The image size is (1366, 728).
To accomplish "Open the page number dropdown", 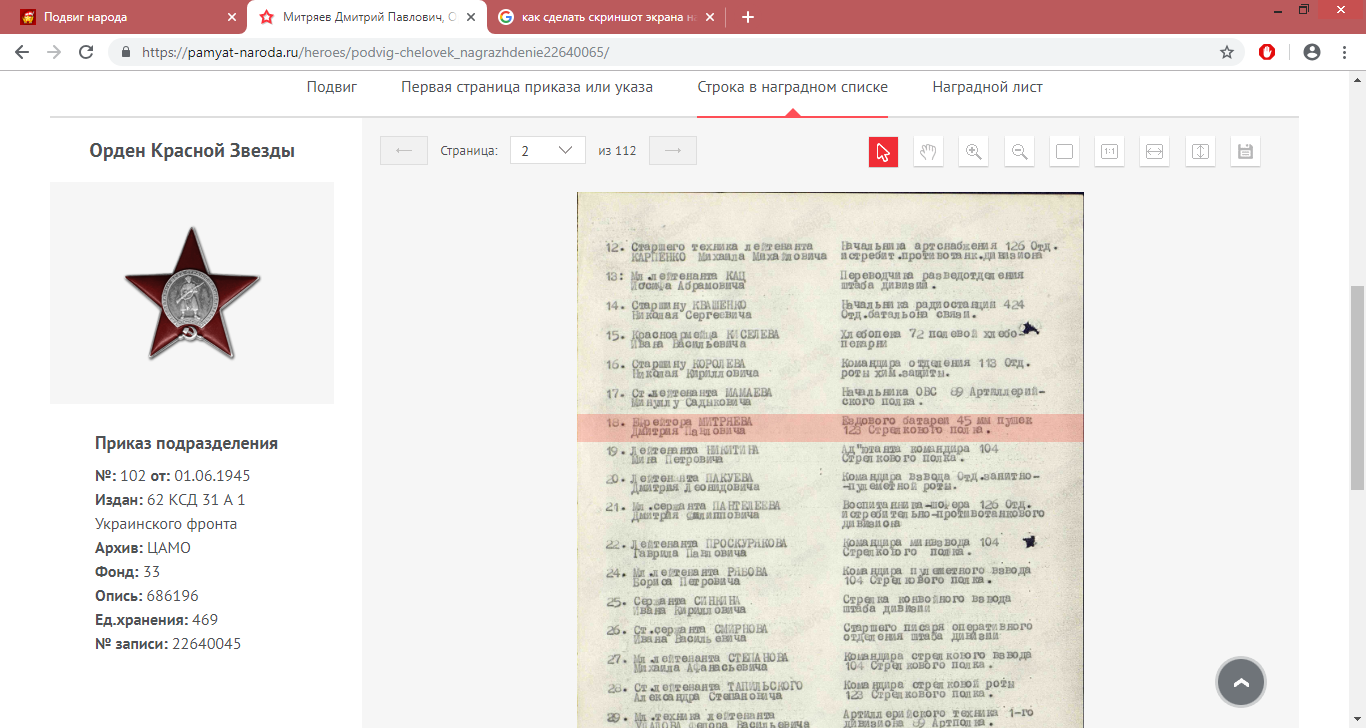I will click(x=547, y=151).
